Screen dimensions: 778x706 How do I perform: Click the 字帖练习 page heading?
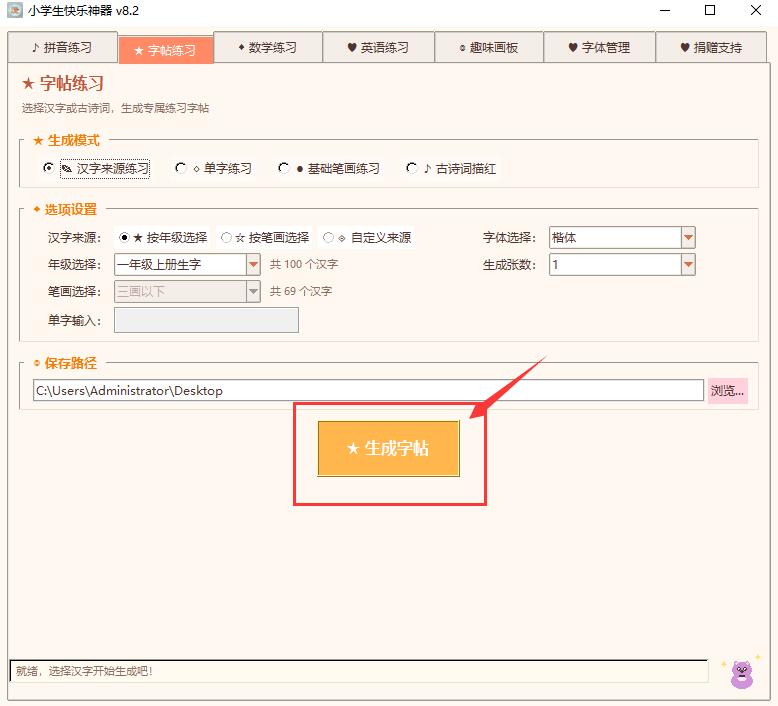[x=63, y=83]
